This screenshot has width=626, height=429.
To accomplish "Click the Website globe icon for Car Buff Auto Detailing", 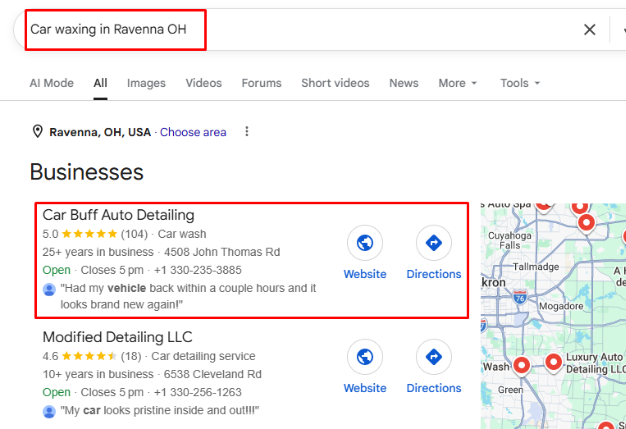I will (x=365, y=243).
